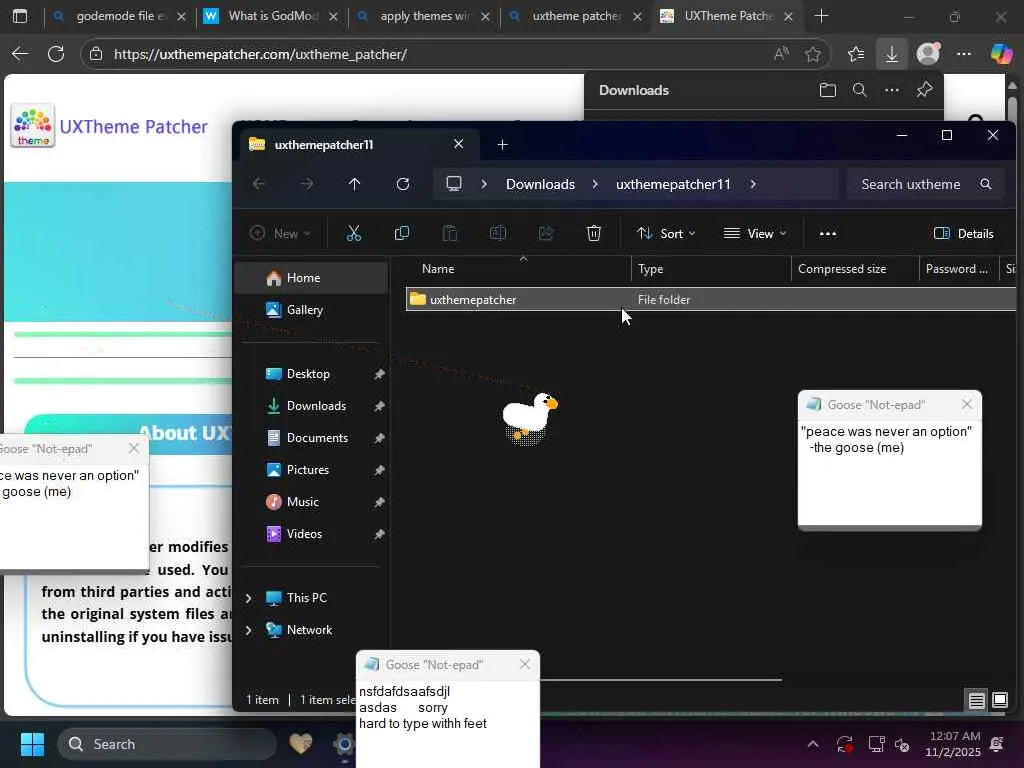
Task: Add a new Explorer tab
Action: point(502,144)
